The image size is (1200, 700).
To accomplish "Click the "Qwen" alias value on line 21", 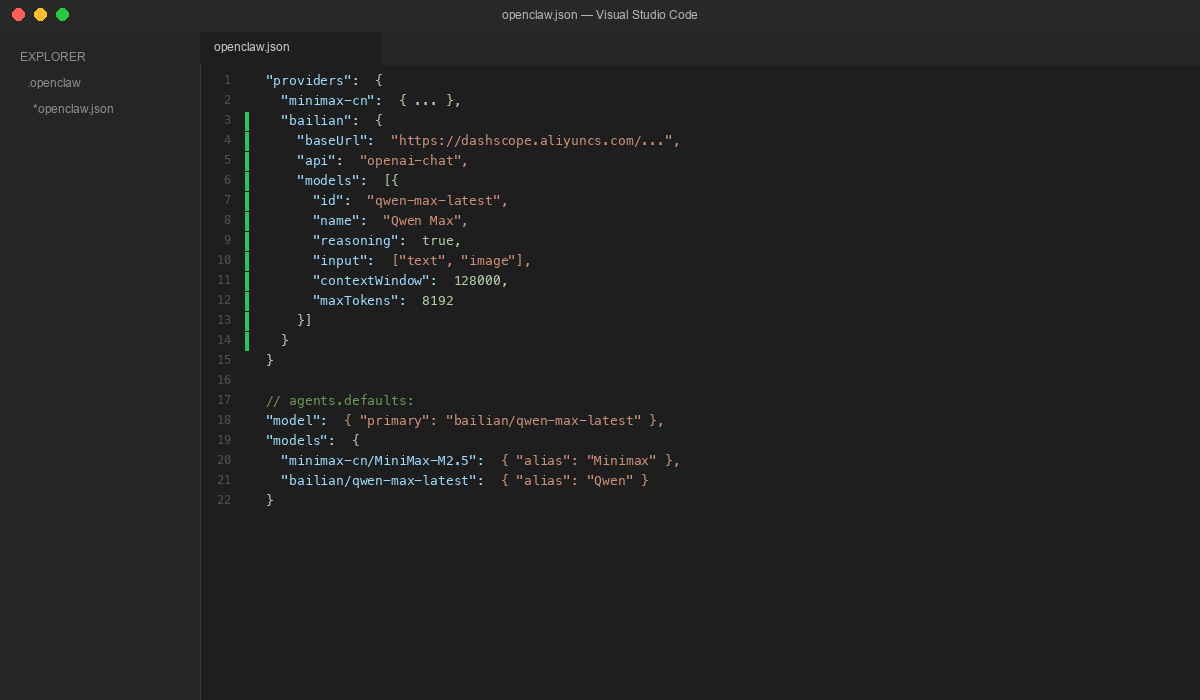I will 609,480.
